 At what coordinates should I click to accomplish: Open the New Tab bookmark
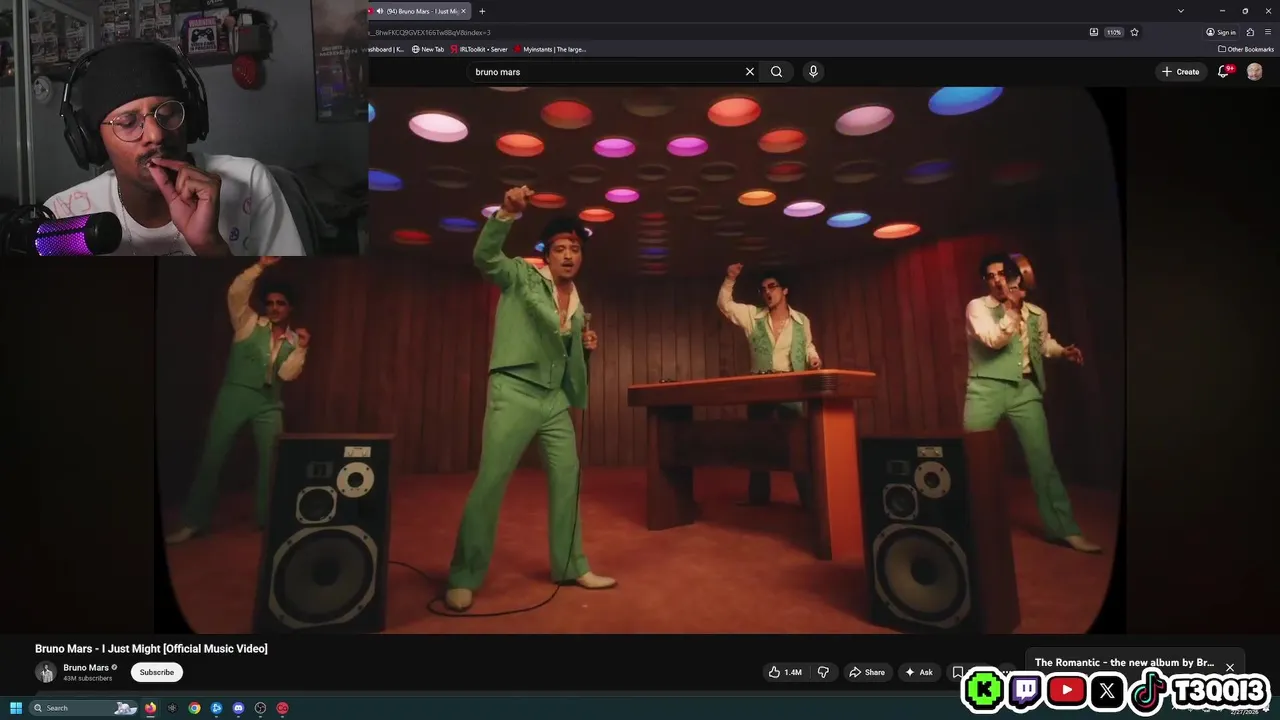[x=428, y=49]
